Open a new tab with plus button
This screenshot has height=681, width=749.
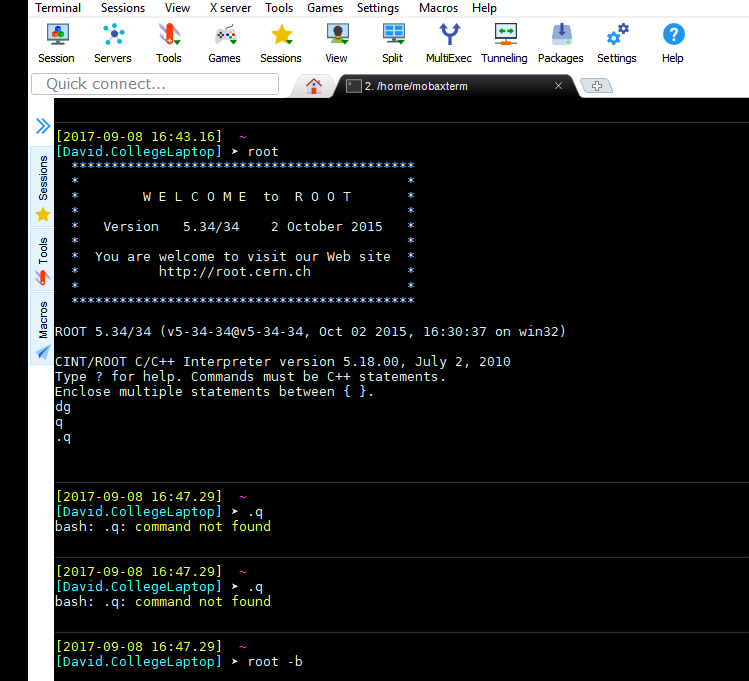click(596, 86)
